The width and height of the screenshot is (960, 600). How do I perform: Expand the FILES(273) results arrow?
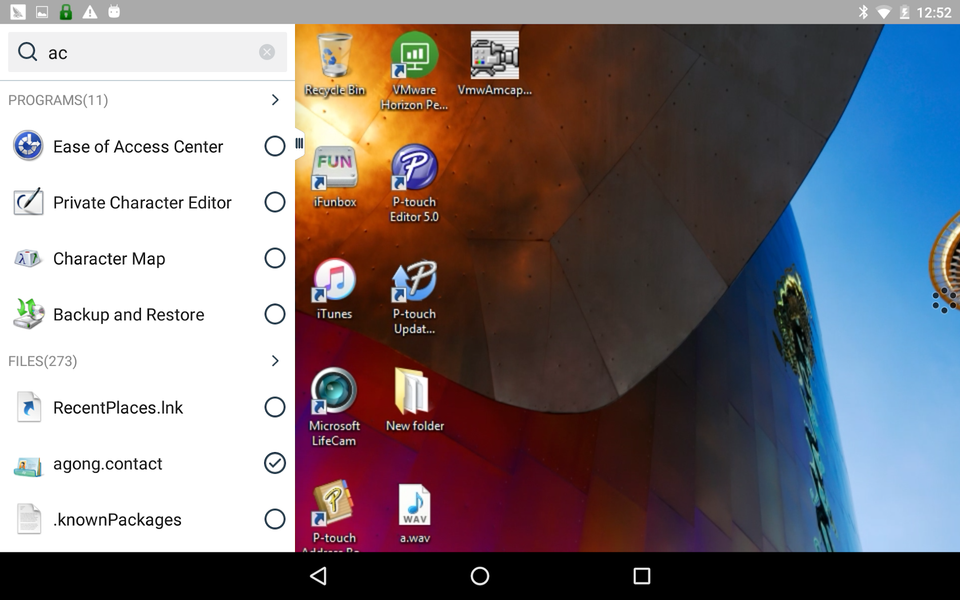click(x=275, y=361)
